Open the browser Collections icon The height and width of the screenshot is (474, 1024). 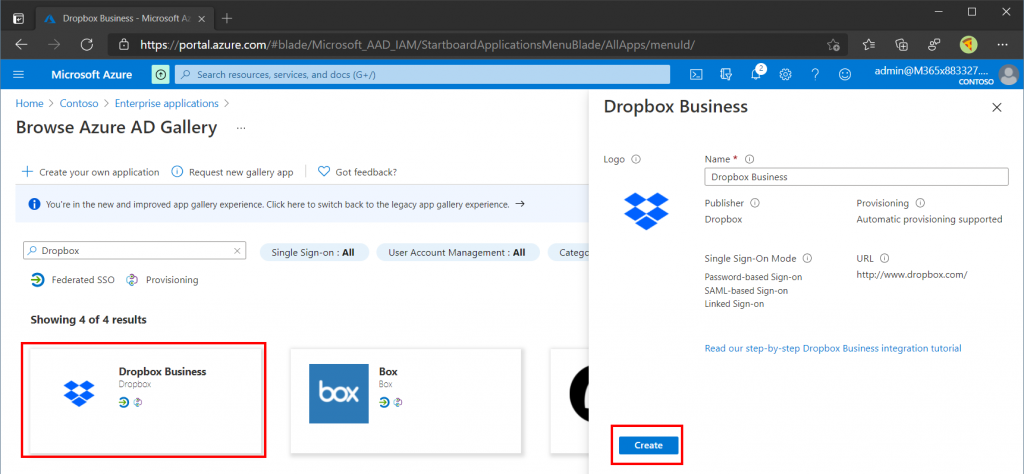click(x=902, y=44)
